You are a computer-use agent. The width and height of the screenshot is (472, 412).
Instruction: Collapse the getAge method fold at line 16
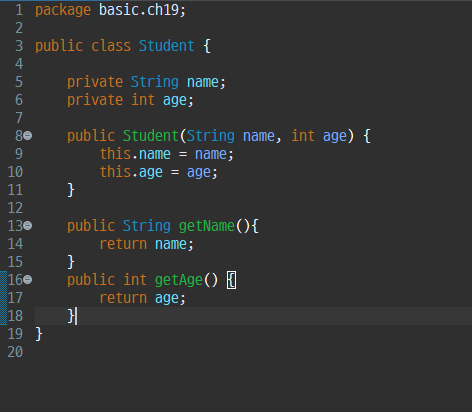coord(28,280)
